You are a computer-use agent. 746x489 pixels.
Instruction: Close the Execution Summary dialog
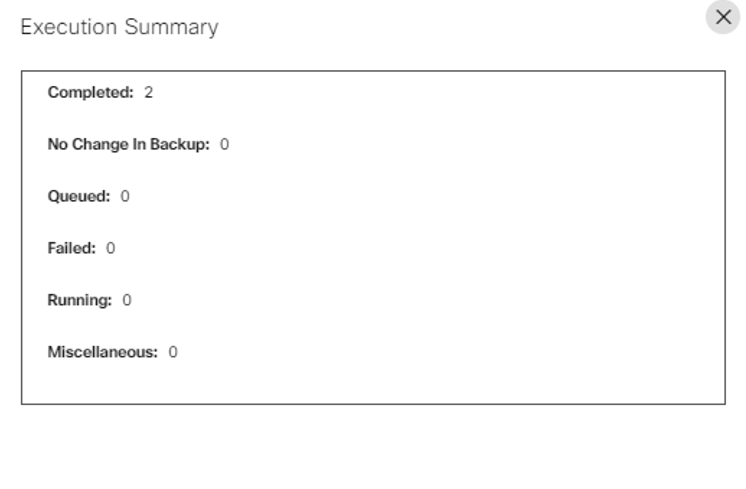point(724,18)
